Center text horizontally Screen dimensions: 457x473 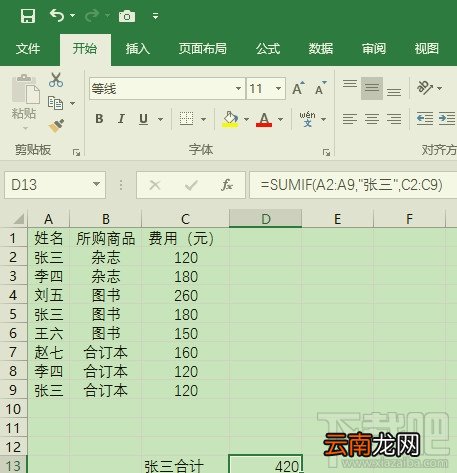point(372,119)
